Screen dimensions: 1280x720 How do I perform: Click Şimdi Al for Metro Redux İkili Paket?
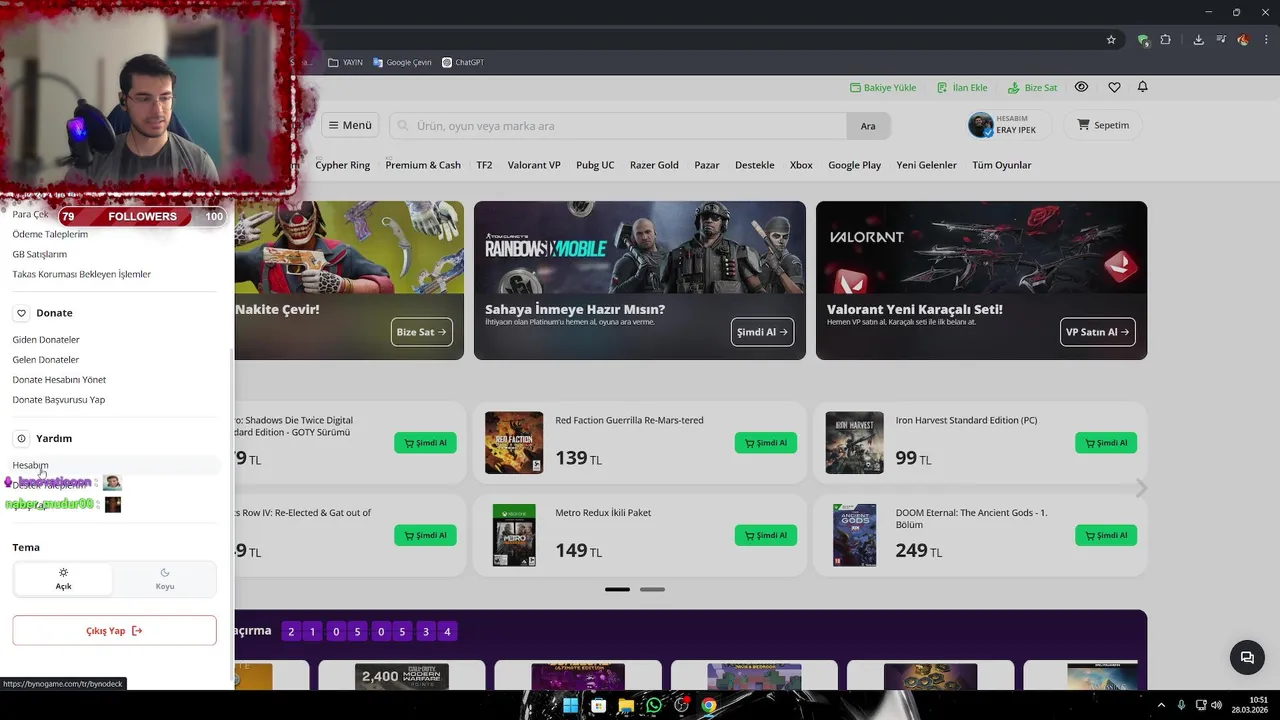765,535
